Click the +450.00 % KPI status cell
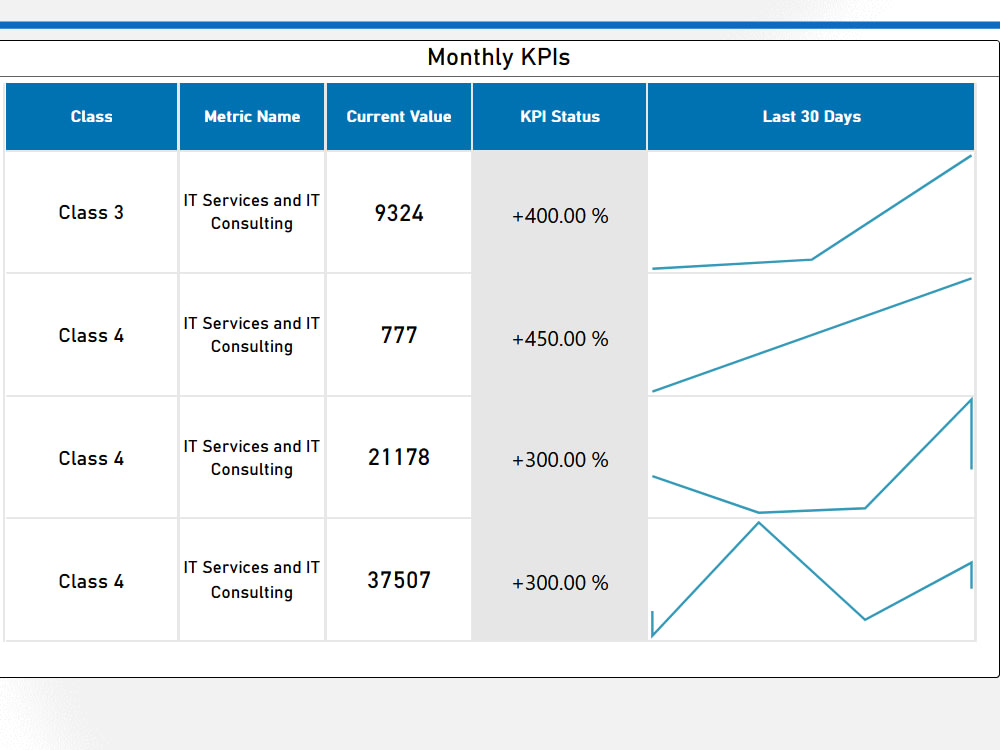This screenshot has height=750, width=1000. click(x=559, y=339)
